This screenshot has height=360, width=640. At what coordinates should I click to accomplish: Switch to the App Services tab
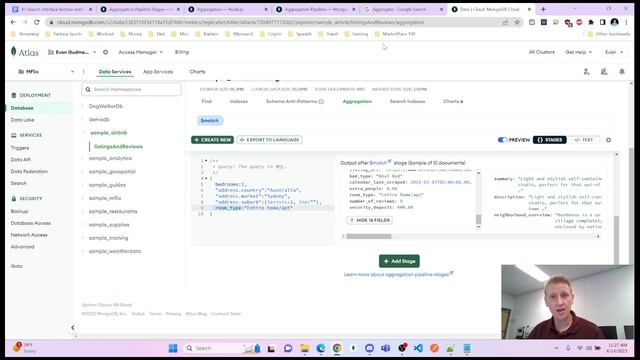tap(158, 72)
